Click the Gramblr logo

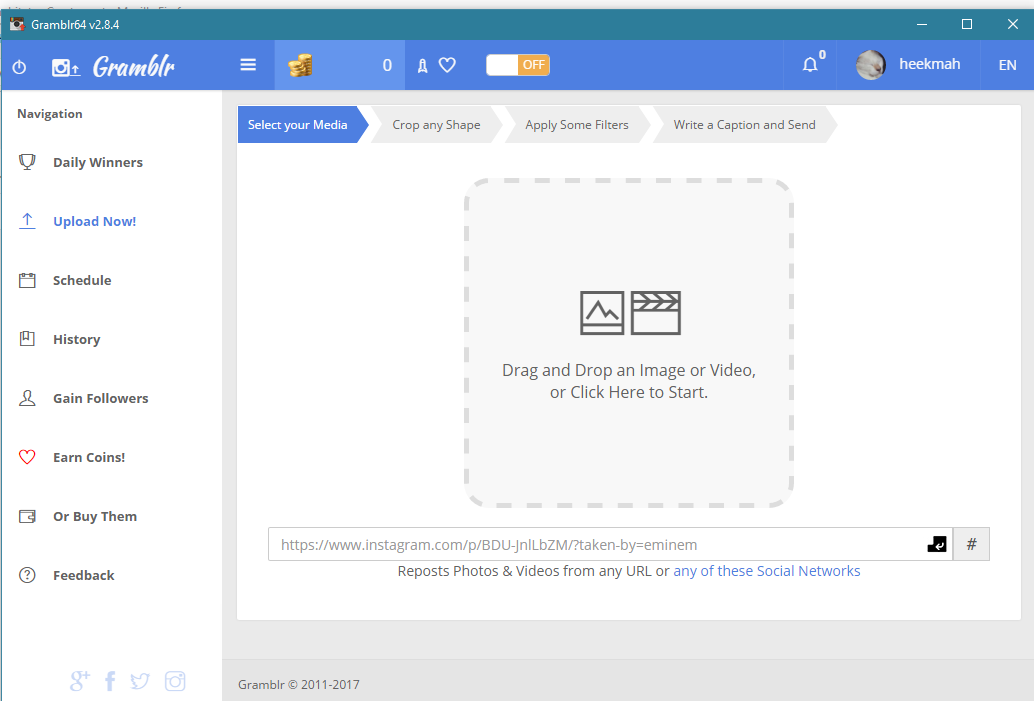pos(113,66)
